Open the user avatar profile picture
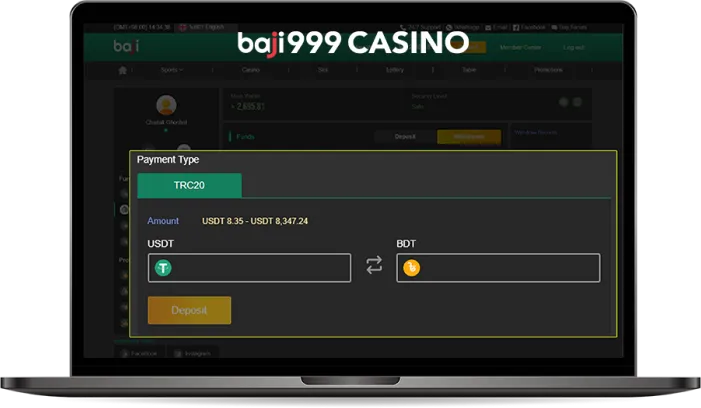The height and width of the screenshot is (408, 701). (166, 105)
